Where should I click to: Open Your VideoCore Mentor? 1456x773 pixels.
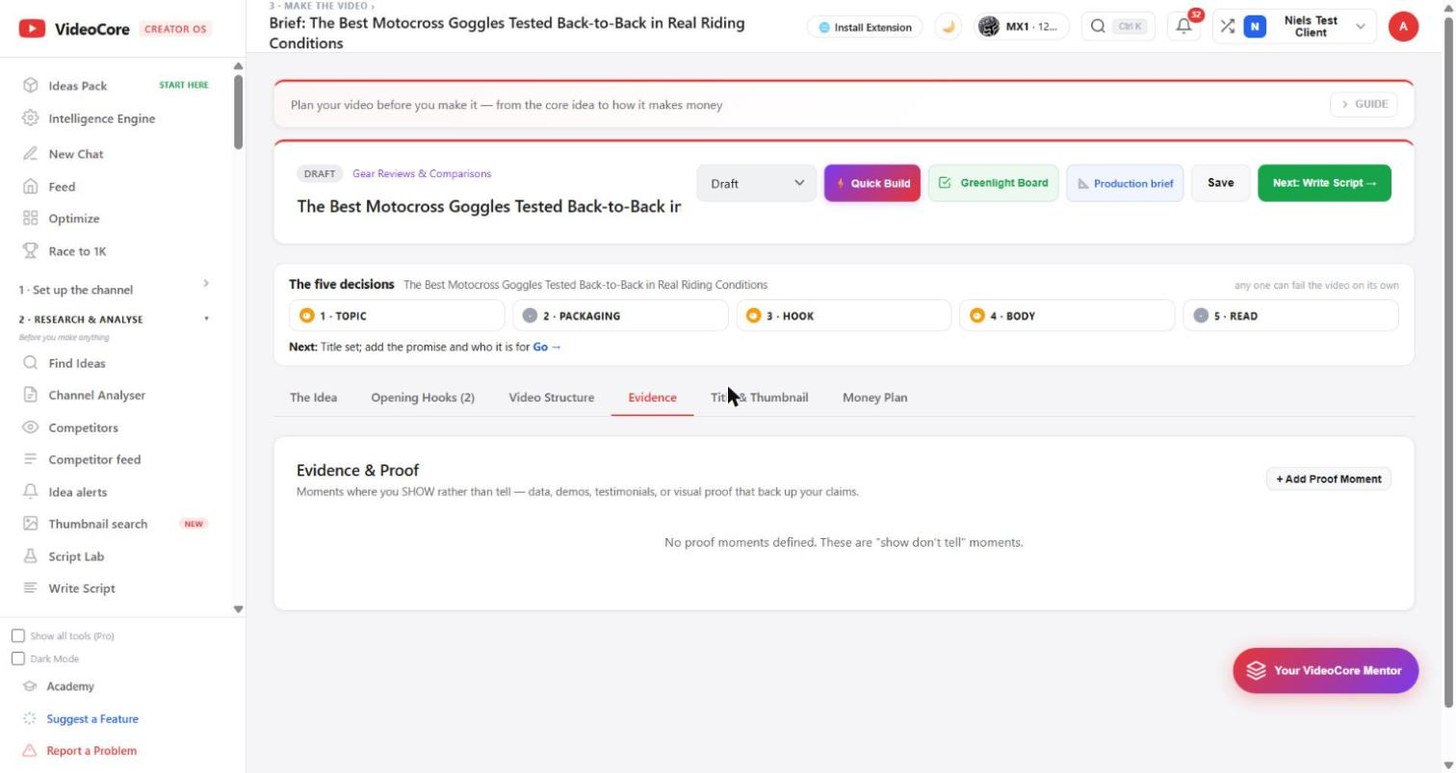click(1325, 670)
